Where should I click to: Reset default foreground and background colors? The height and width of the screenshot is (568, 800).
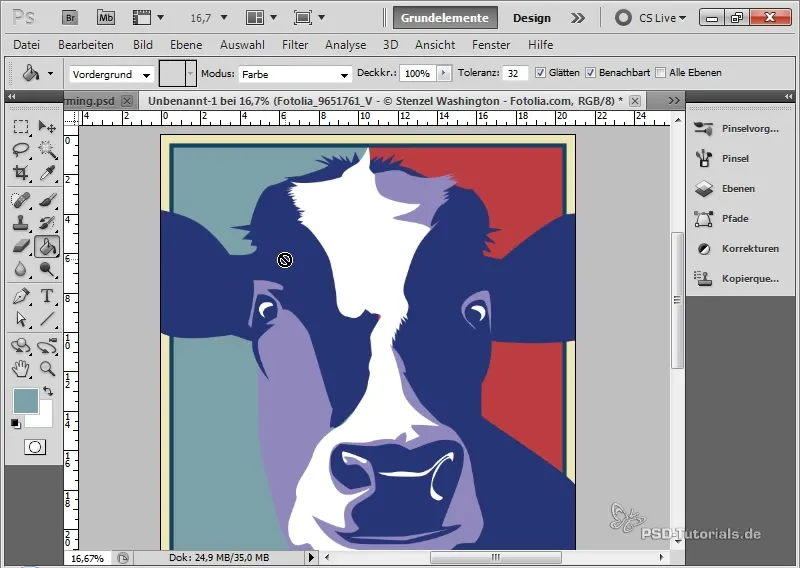point(16,424)
